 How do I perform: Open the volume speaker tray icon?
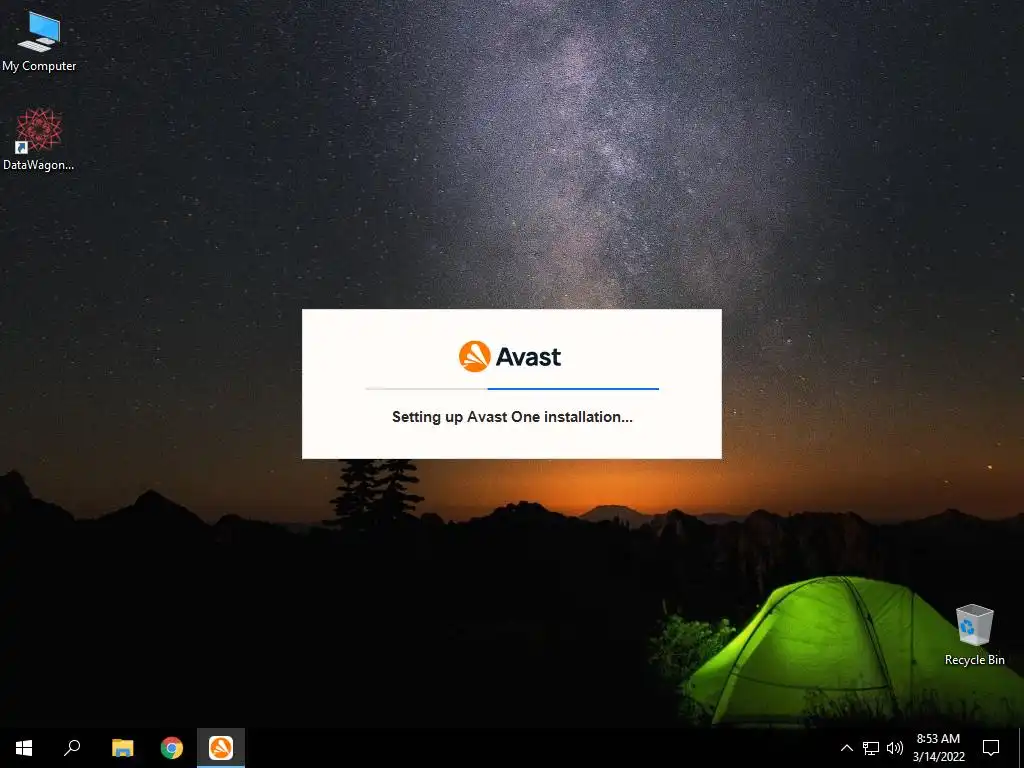point(895,748)
